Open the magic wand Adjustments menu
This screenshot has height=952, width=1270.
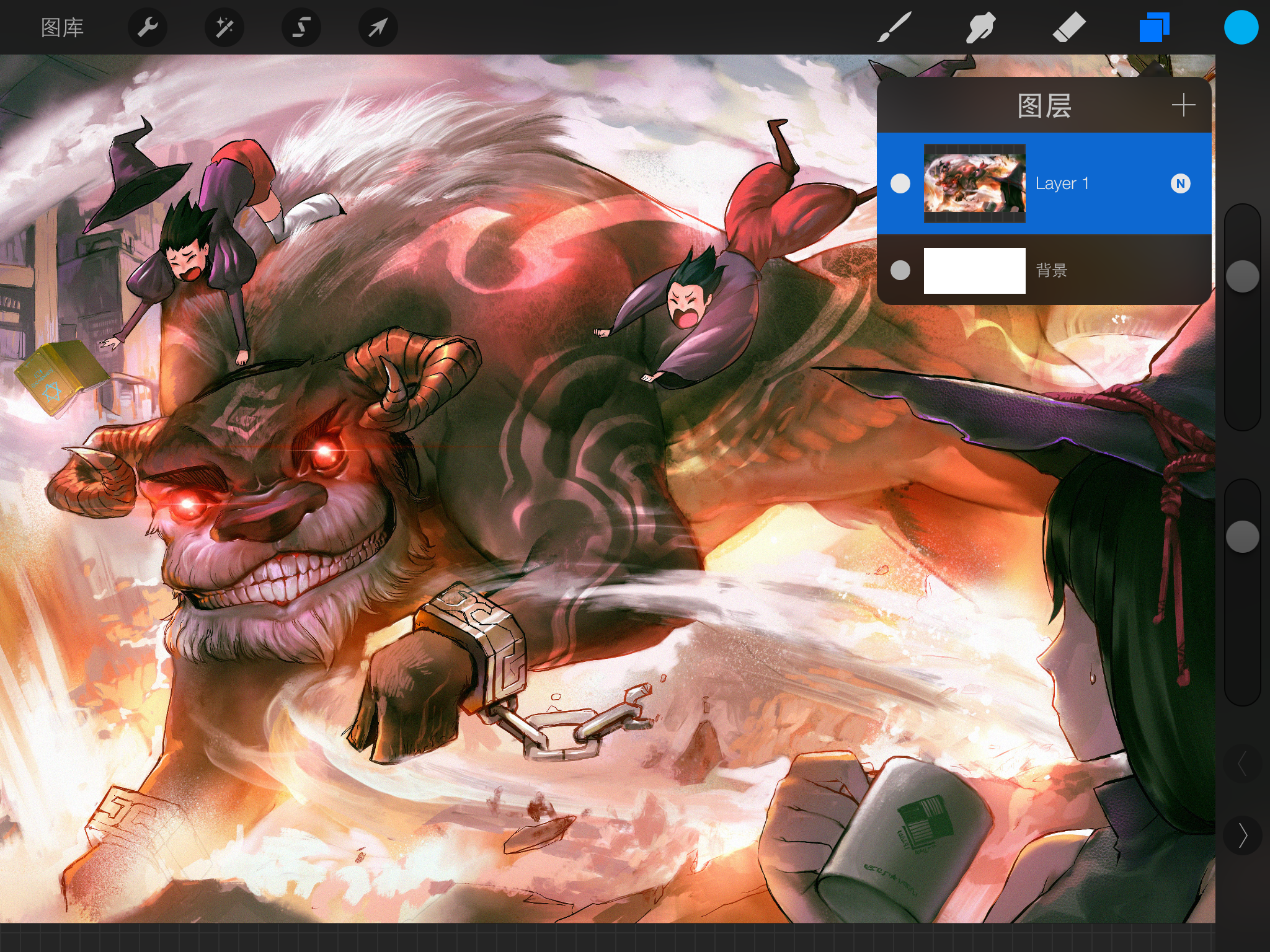[224, 27]
